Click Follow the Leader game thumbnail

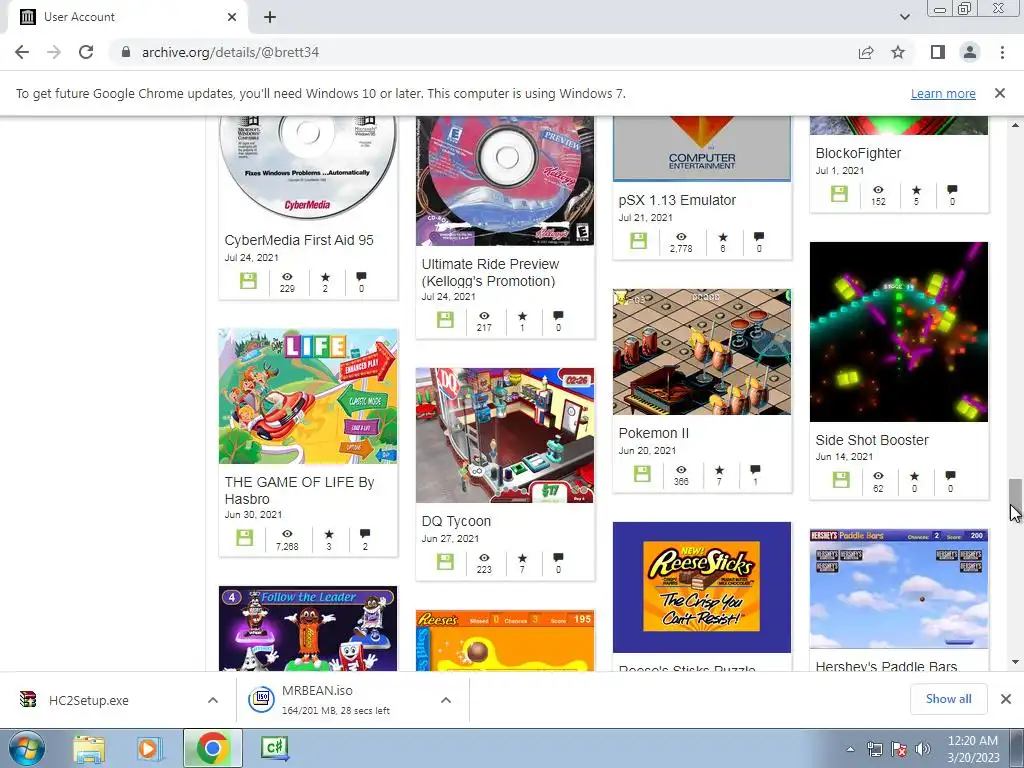tap(308, 628)
